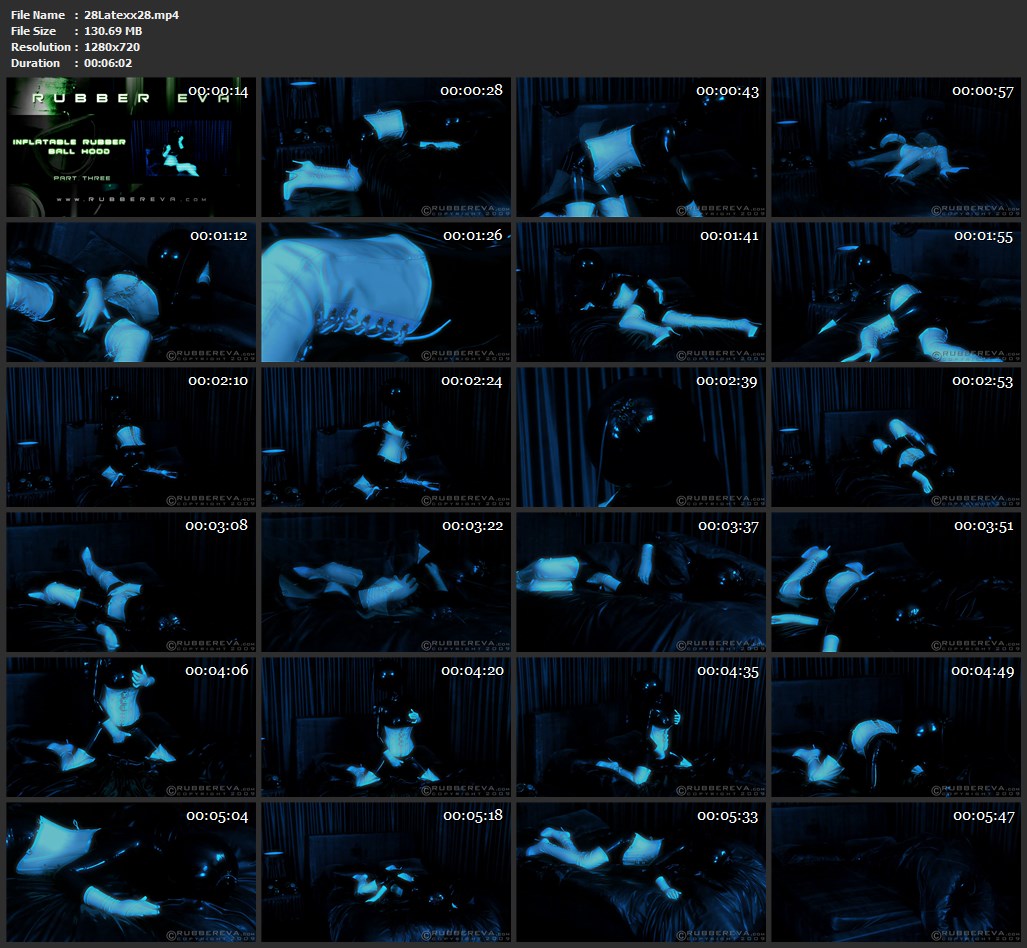1027x948 pixels.
Task: Click the frame marked 00:02:24
Action: [386, 437]
